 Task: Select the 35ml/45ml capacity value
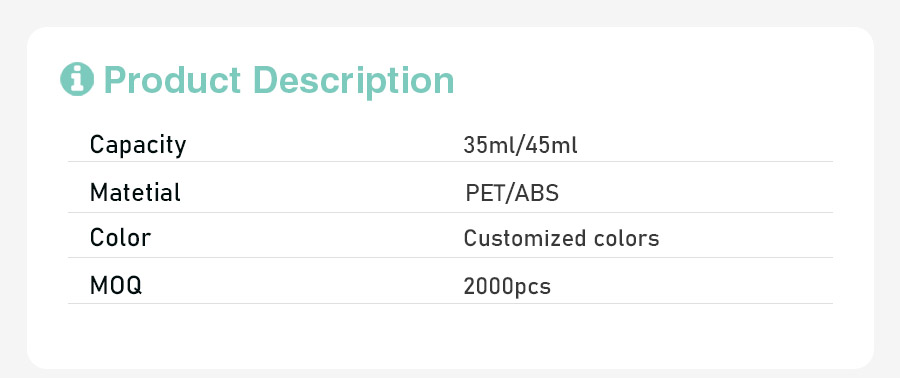(x=520, y=146)
